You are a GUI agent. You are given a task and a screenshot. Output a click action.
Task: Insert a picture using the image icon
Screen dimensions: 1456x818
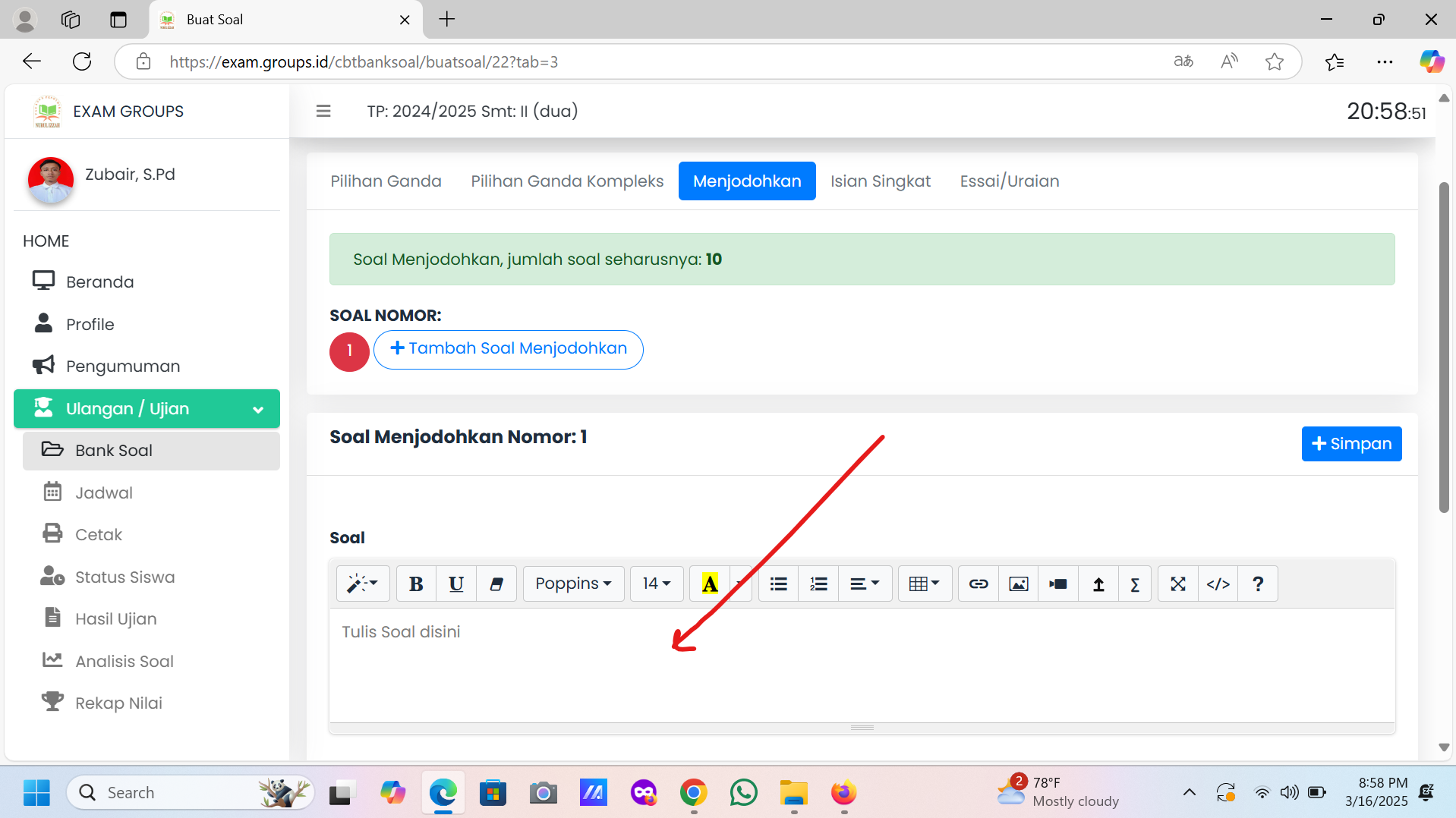click(1018, 584)
